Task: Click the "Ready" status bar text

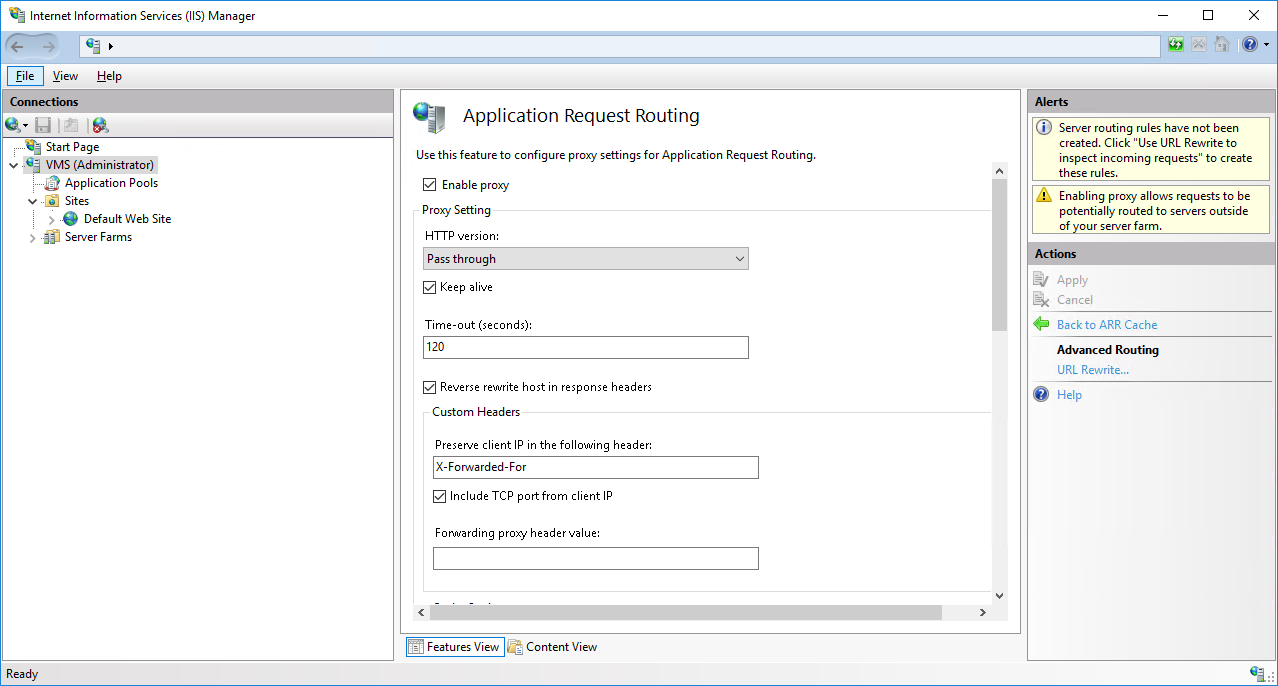Action: (22, 674)
